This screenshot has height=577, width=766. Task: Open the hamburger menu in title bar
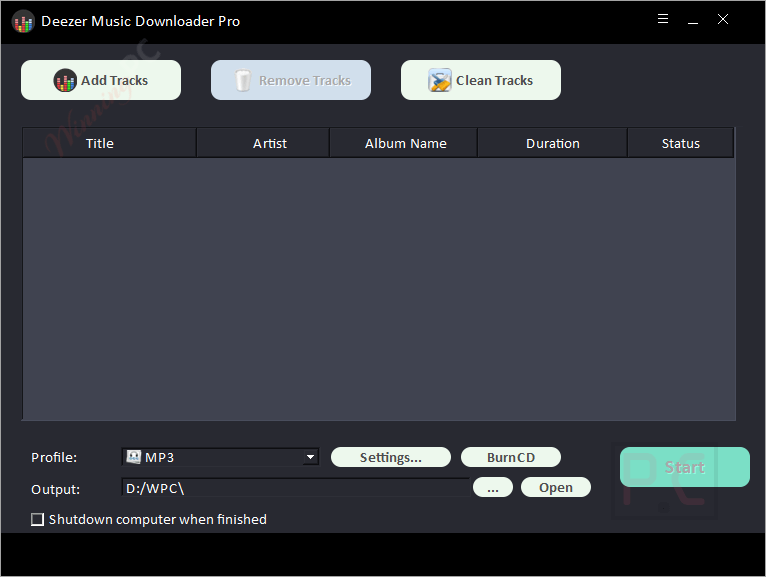663,19
